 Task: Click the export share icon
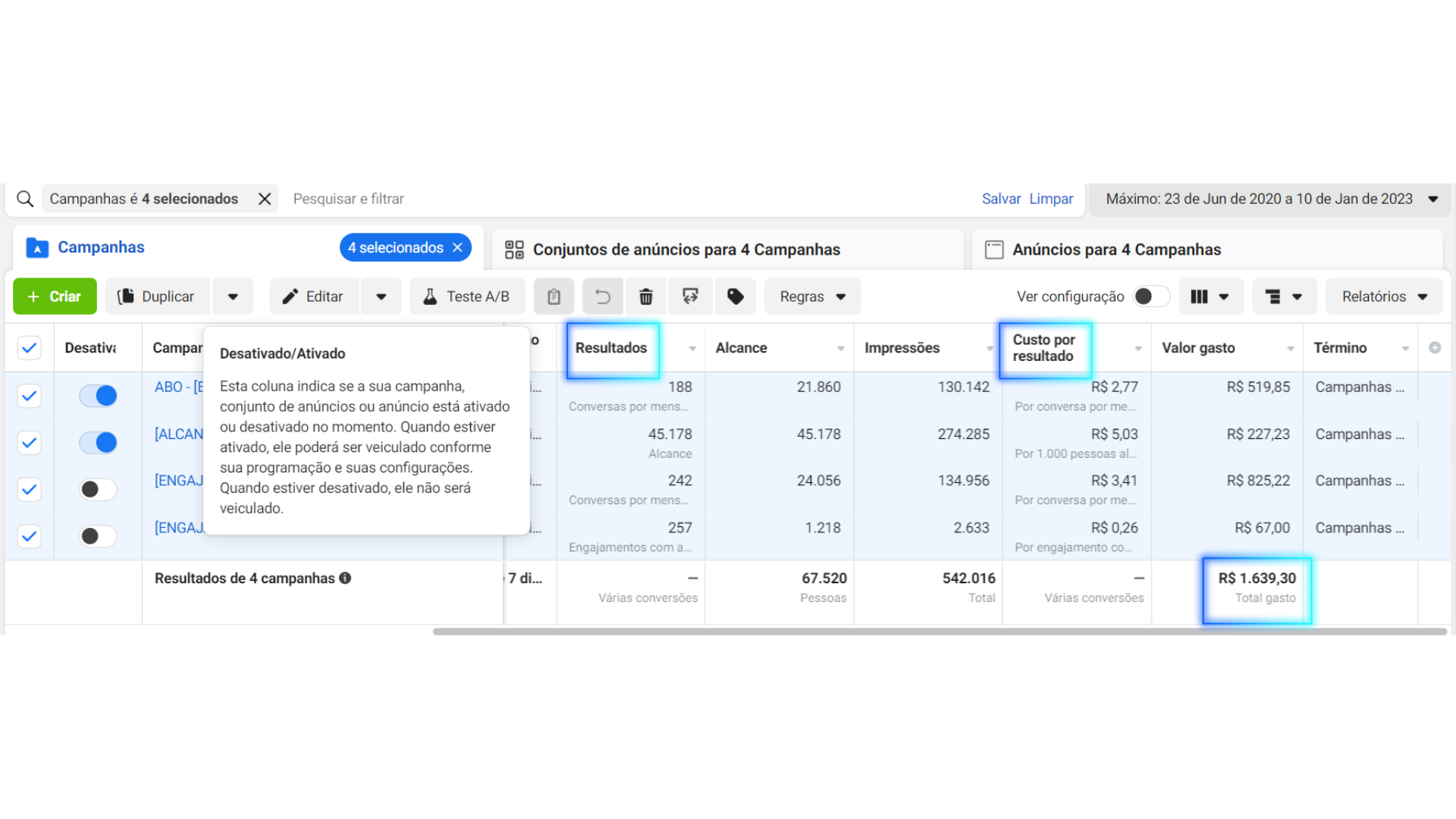point(690,297)
